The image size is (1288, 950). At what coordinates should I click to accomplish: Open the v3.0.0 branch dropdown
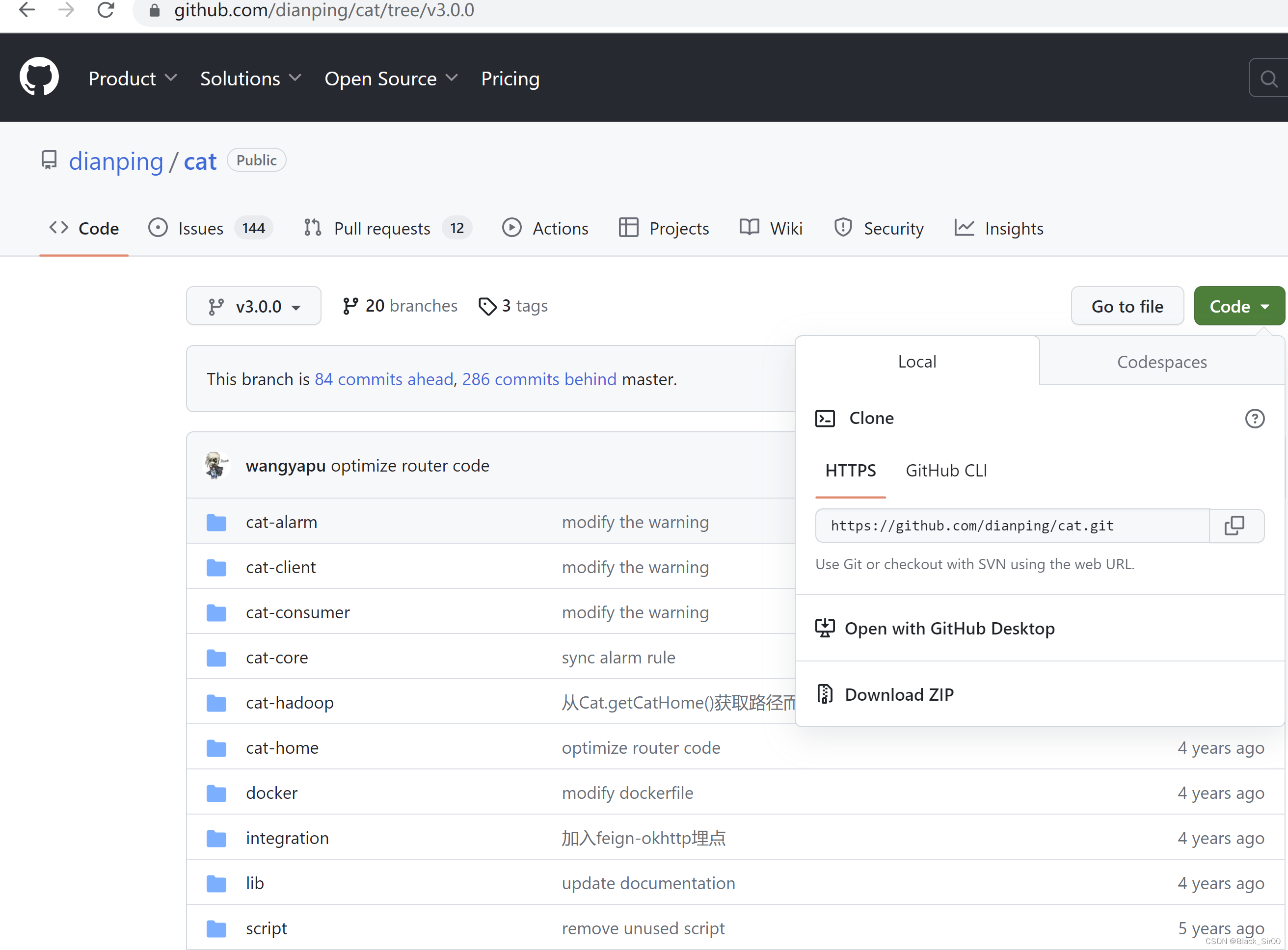(253, 305)
